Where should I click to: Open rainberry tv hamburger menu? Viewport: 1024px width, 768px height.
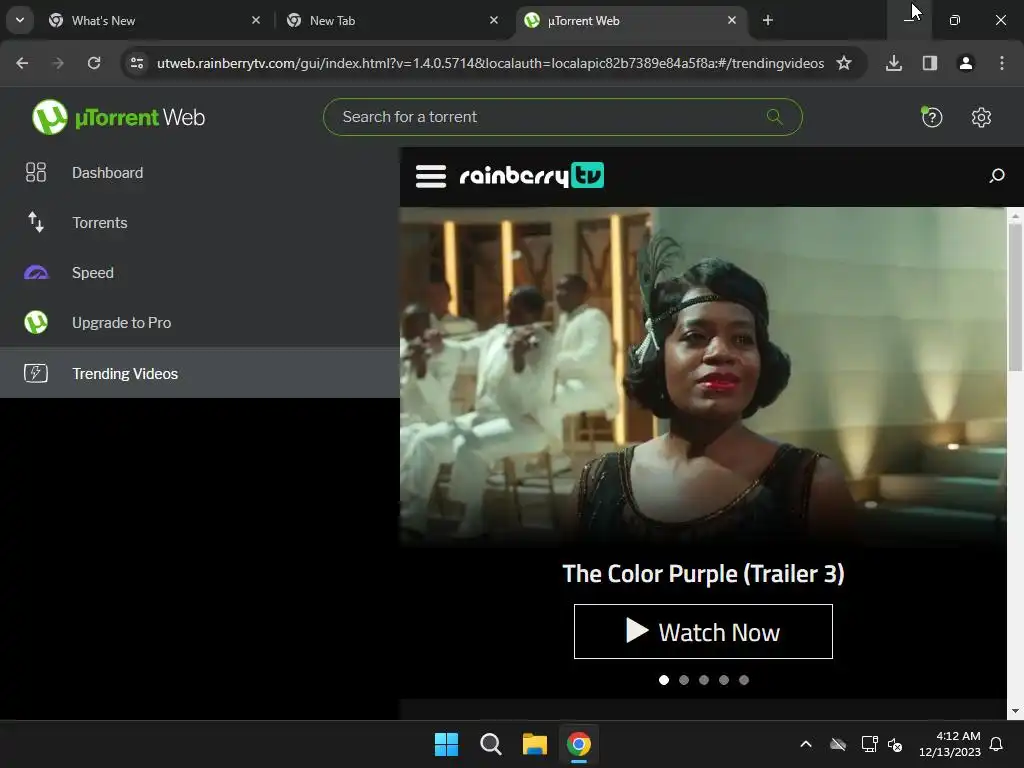(431, 176)
